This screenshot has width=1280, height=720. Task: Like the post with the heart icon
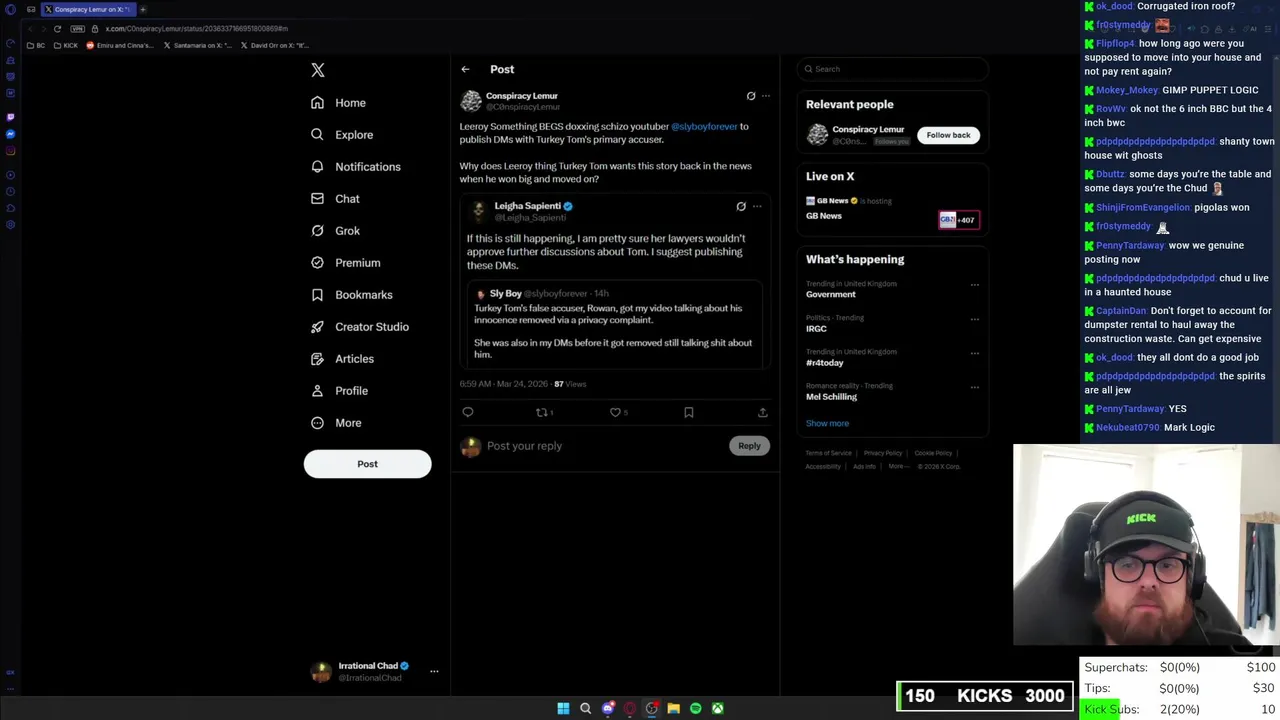[615, 412]
